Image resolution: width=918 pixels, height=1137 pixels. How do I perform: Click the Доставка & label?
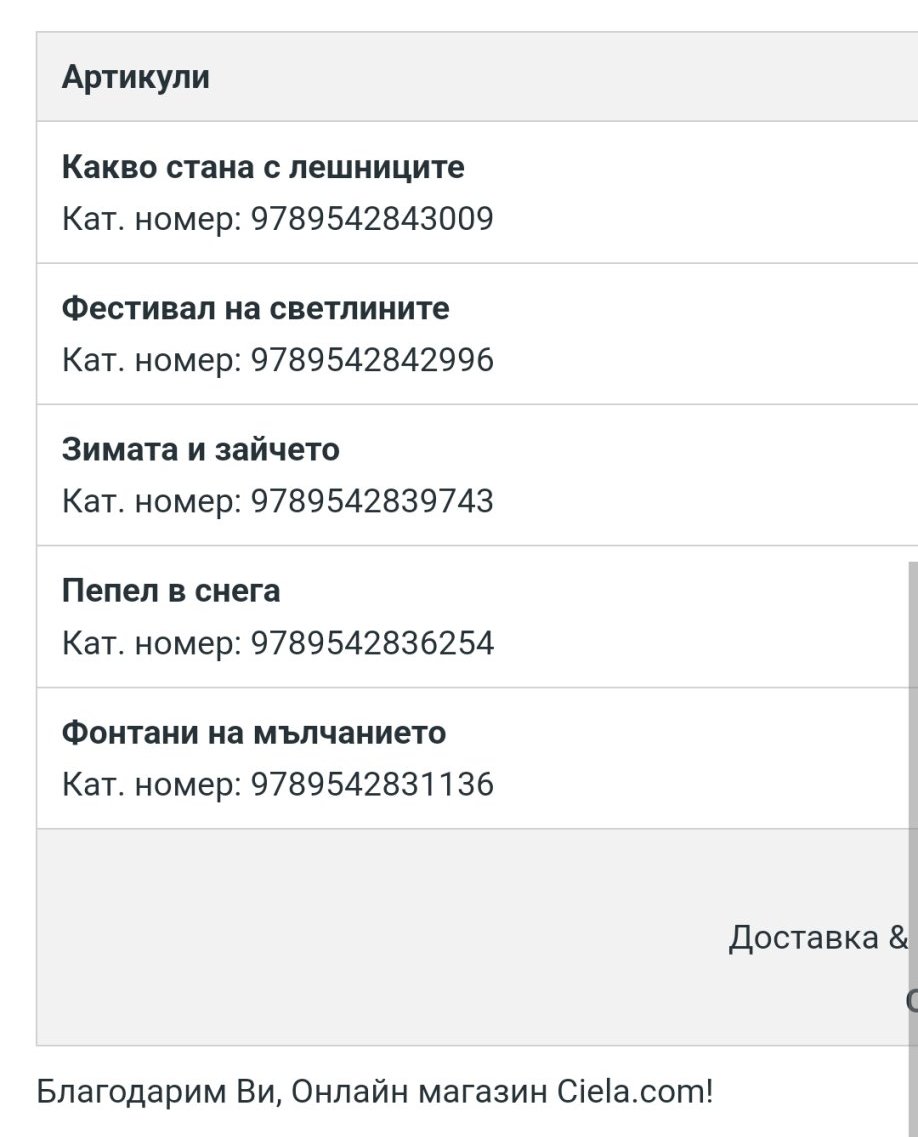point(818,938)
